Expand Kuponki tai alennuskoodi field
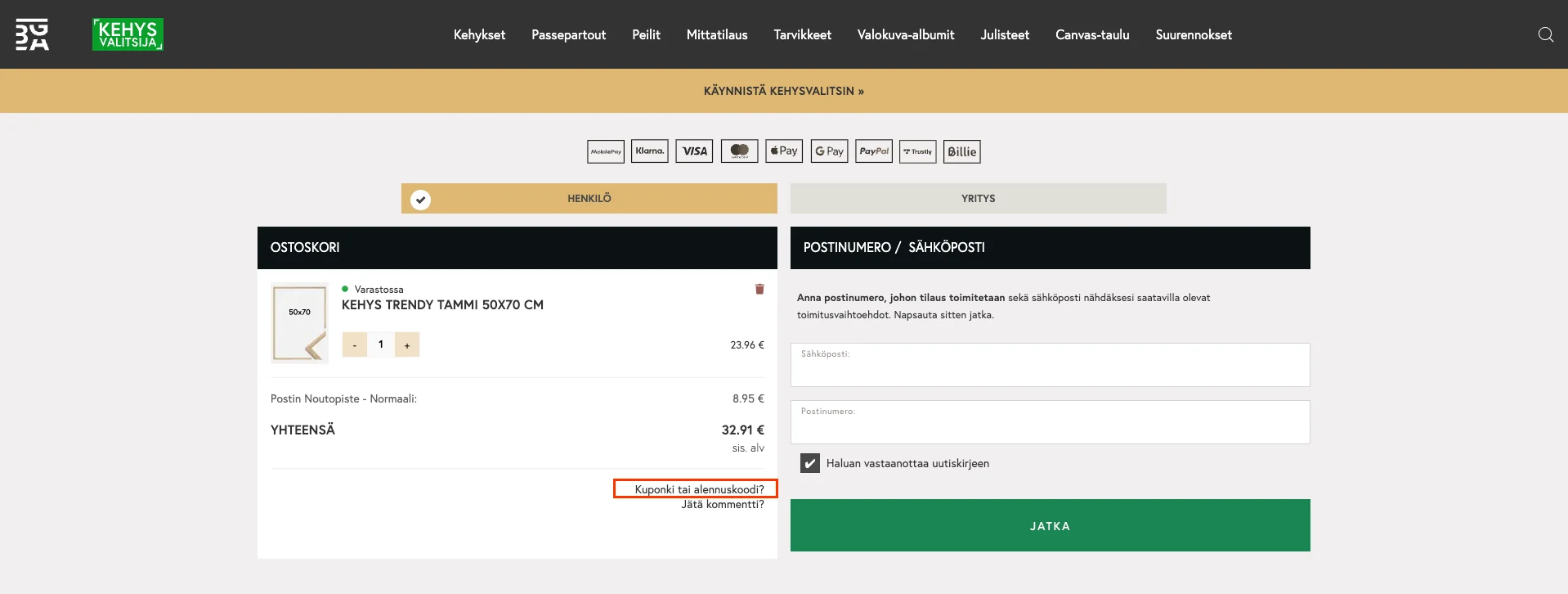This screenshot has height=594, width=1568. pos(699,489)
